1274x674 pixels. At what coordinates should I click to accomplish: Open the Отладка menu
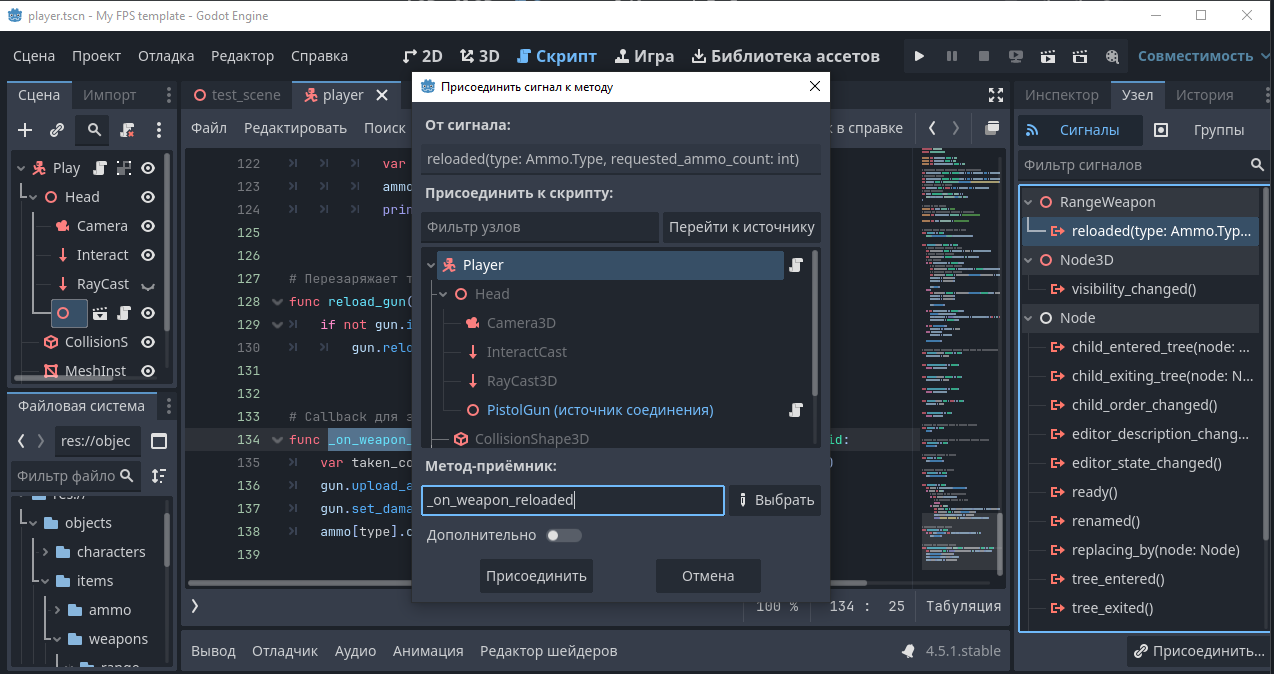click(x=166, y=56)
